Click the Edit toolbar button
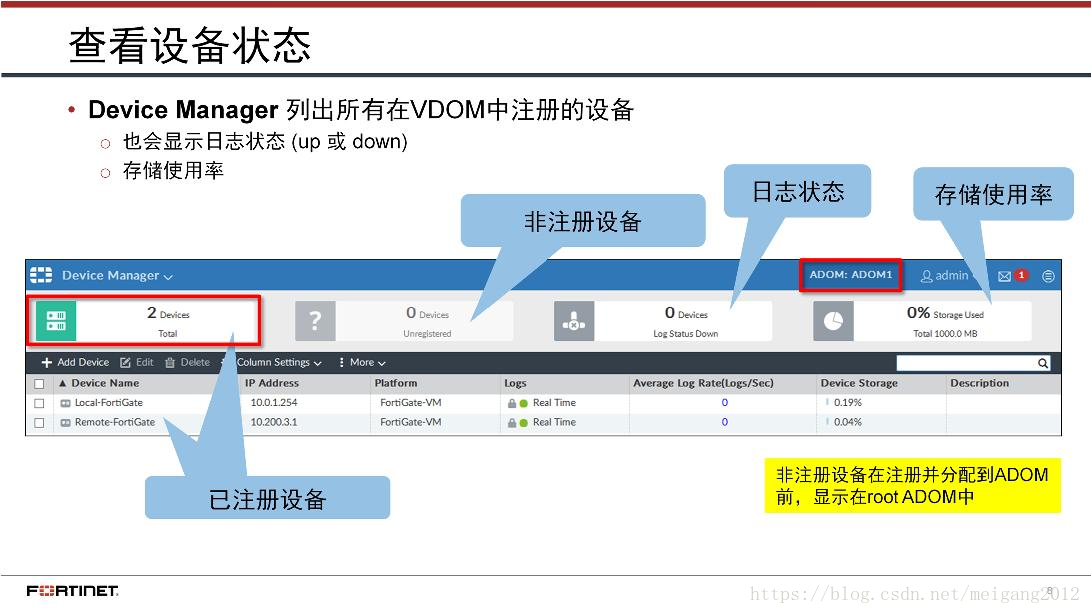 click(x=136, y=362)
